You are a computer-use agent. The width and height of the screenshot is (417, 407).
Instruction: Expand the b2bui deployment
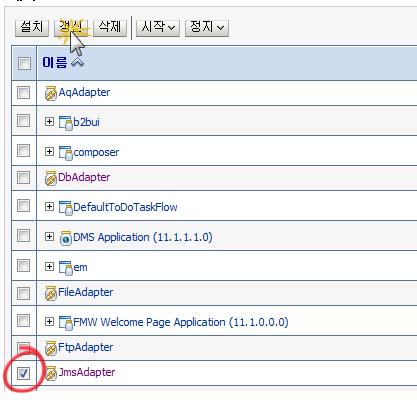49,122
